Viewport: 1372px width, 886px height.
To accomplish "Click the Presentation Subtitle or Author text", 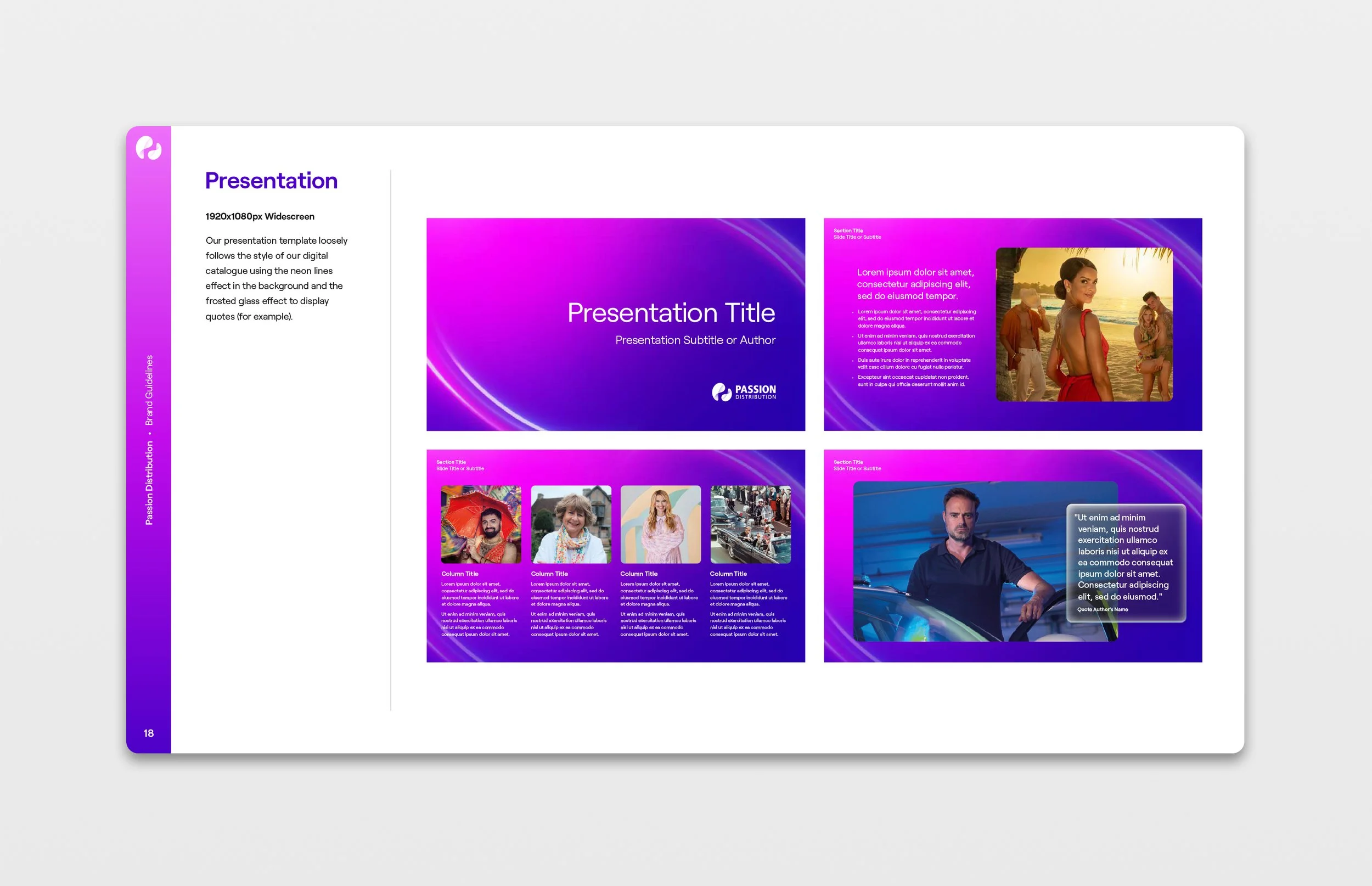I will click(x=695, y=340).
